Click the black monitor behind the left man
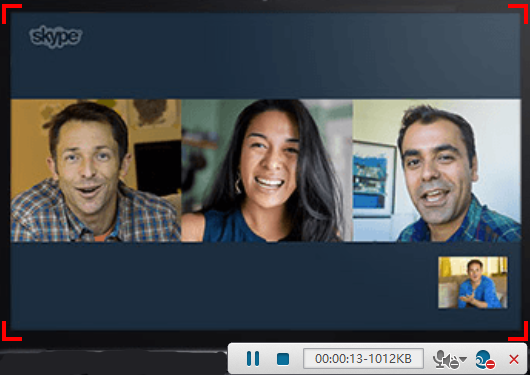Image resolution: width=530 pixels, height=375 pixels. [158, 168]
